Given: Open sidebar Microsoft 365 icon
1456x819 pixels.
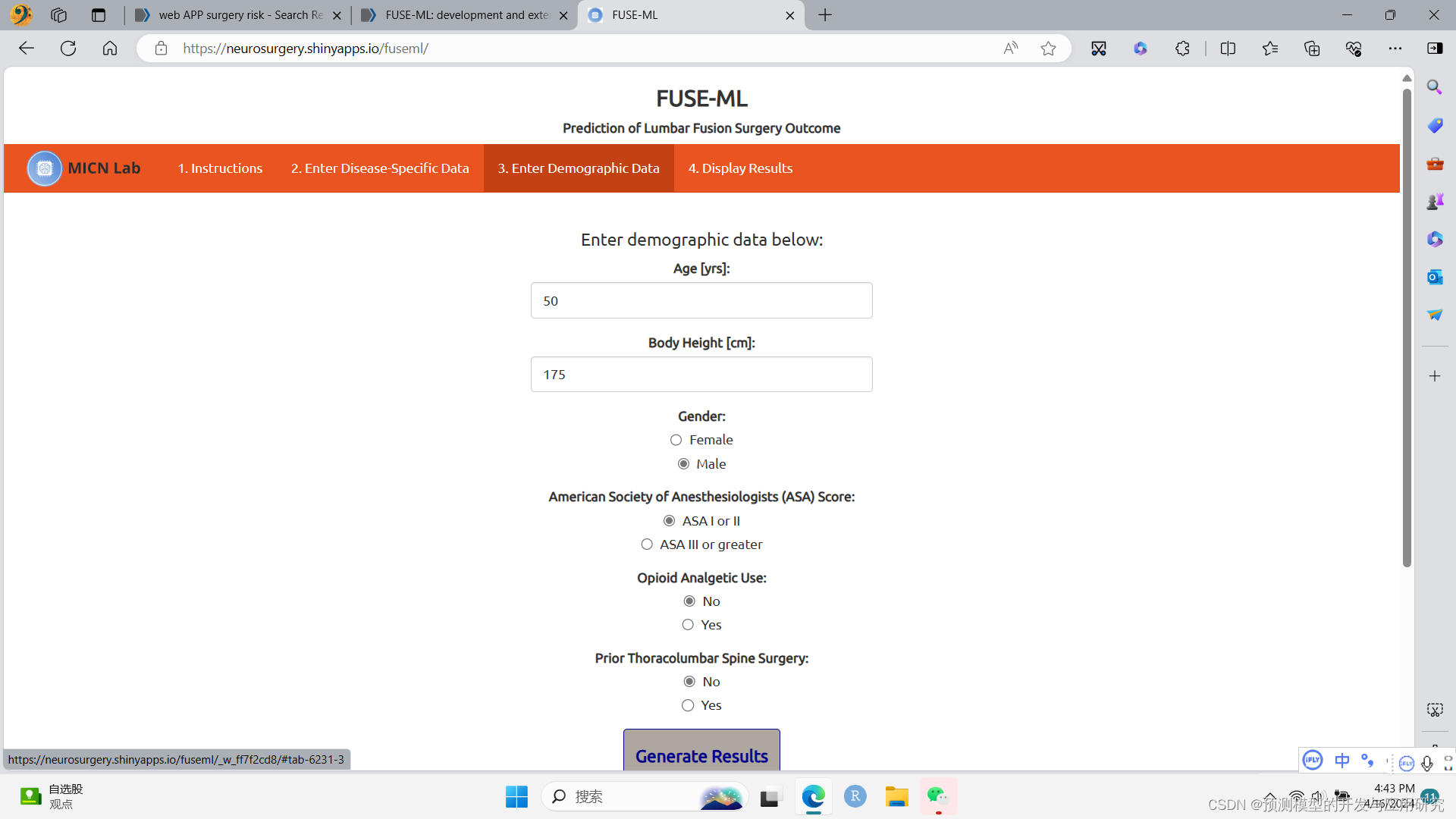Looking at the screenshot, I should (1435, 239).
